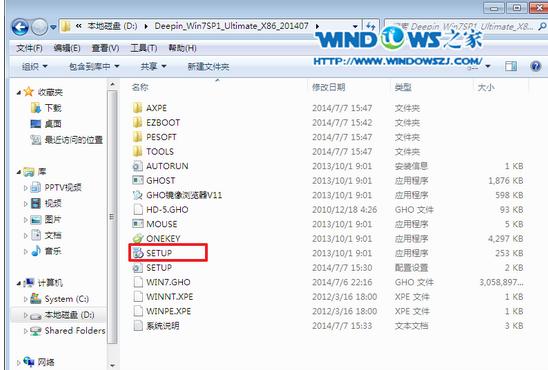Open the AXPE folder icon

point(138,108)
